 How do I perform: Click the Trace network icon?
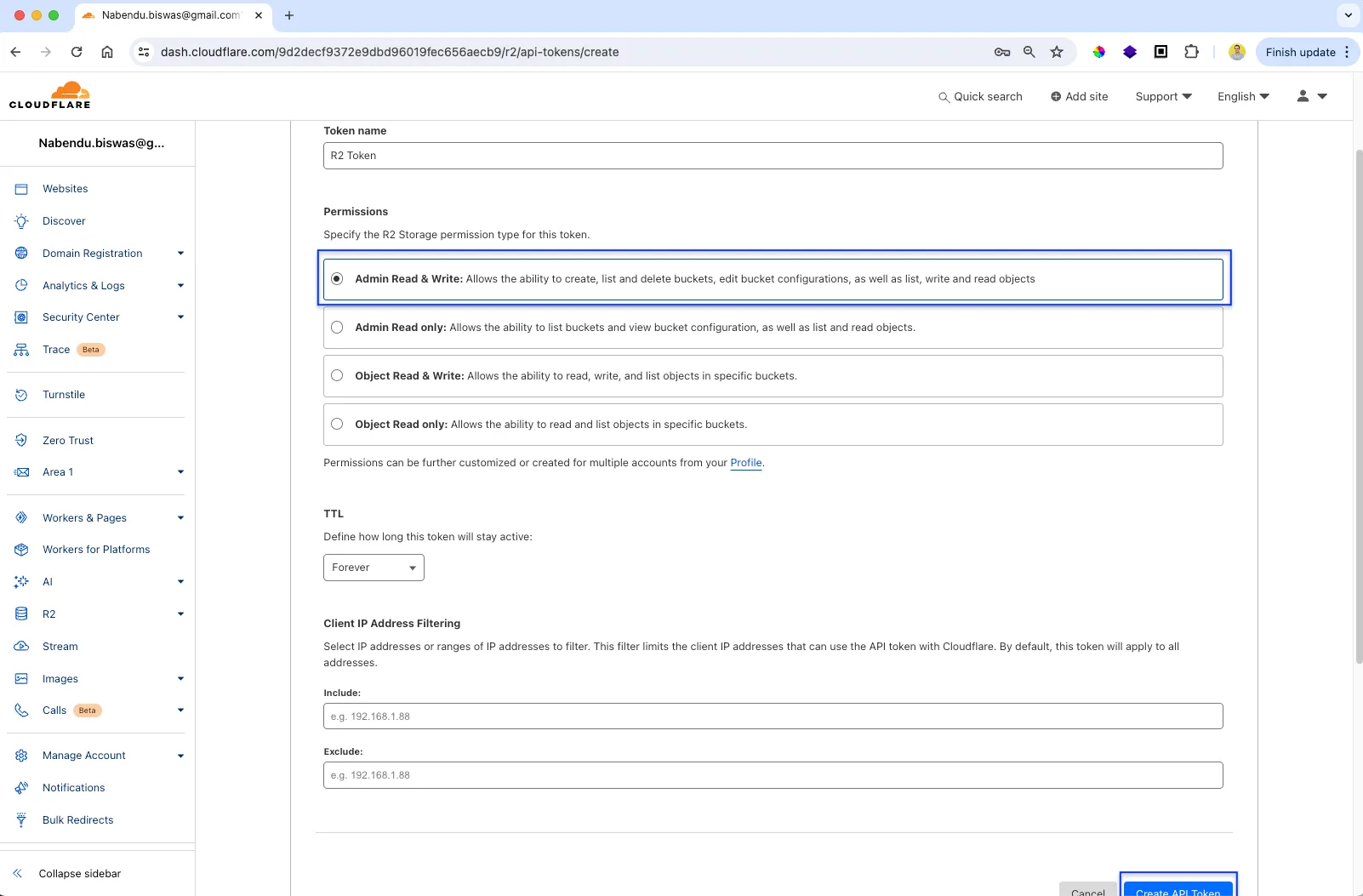pyautogui.click(x=21, y=350)
